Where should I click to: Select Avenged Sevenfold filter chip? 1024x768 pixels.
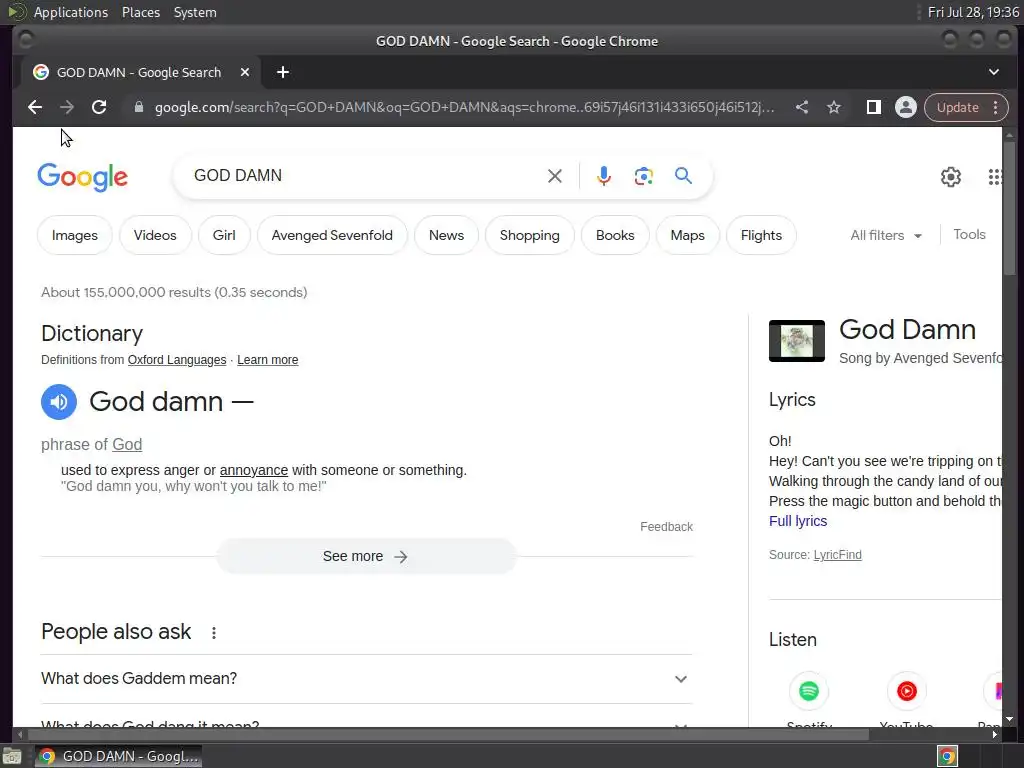[332, 235]
